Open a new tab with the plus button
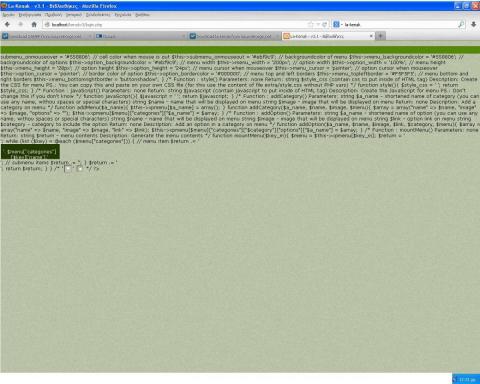Viewport: 480px width, 384px height. click(380, 36)
